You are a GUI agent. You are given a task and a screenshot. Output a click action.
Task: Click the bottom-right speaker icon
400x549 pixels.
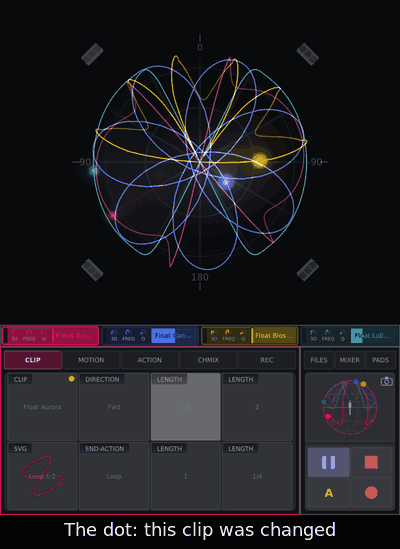click(308, 270)
